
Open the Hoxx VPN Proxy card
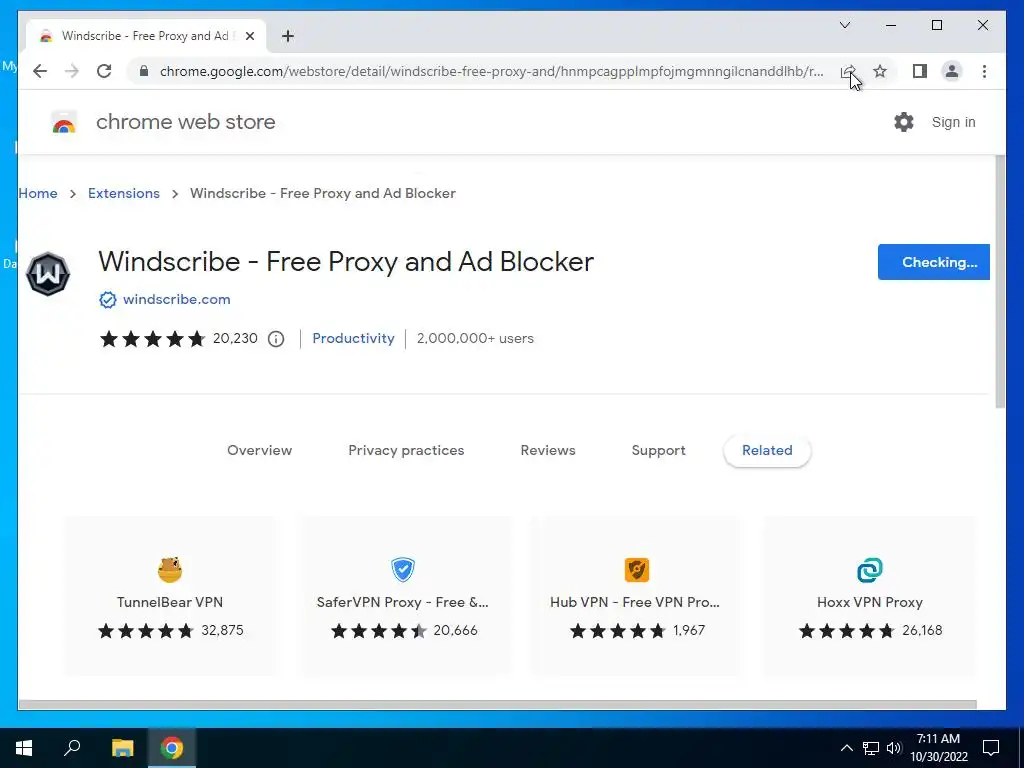tap(869, 596)
